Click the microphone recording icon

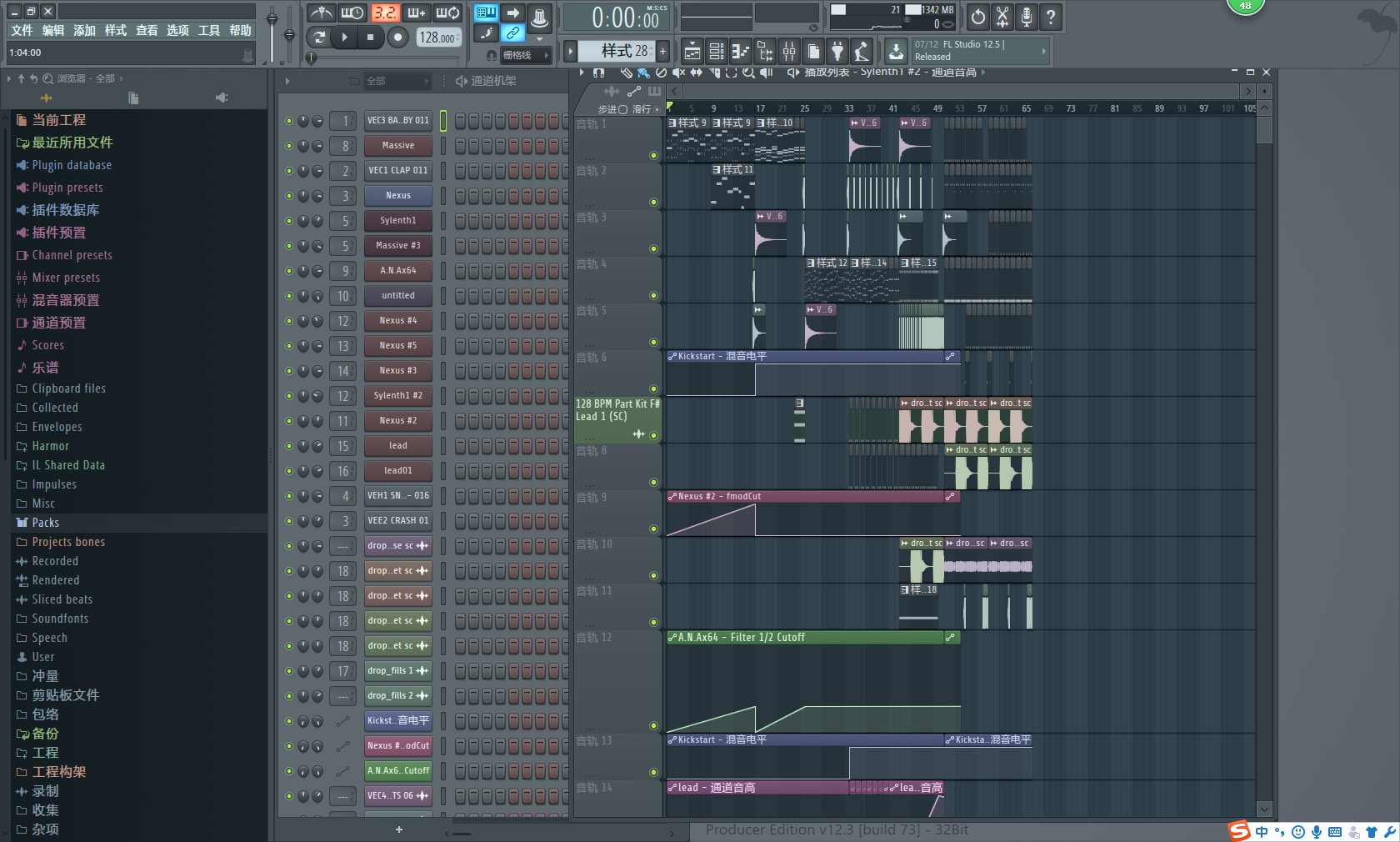[1027, 17]
